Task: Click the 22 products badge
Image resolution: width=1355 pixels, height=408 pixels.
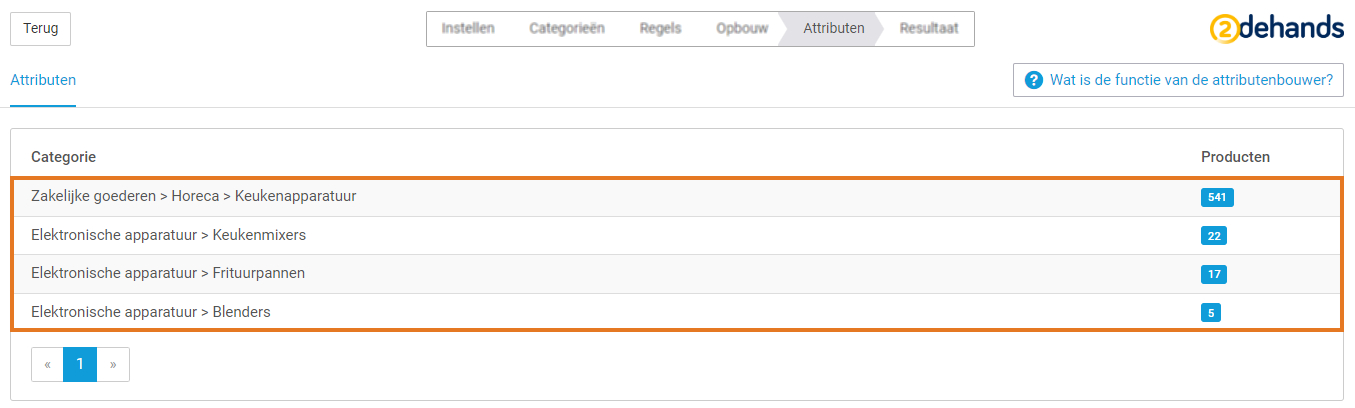Action: (x=1214, y=236)
